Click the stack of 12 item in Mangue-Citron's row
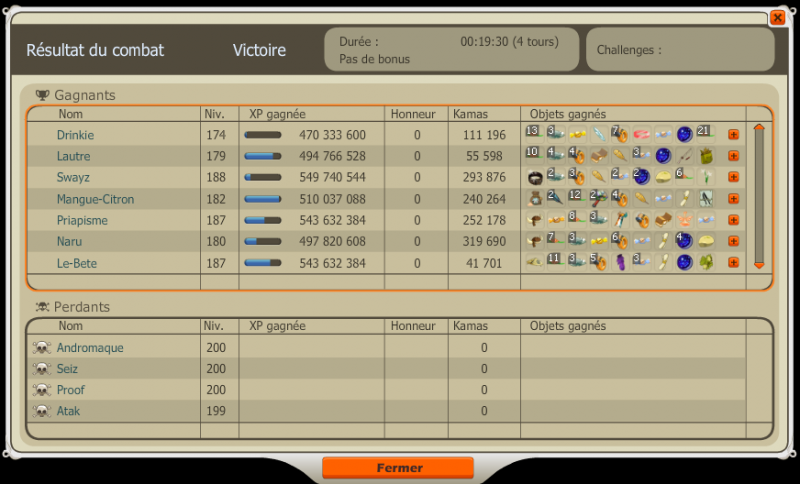 coord(577,199)
